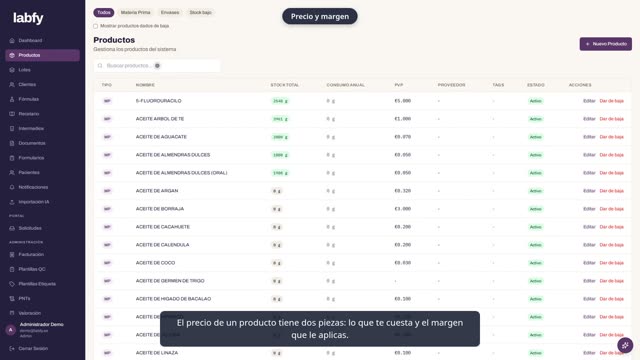640x360 pixels.
Task: Filter by Stock bajo
Action: 200,13
